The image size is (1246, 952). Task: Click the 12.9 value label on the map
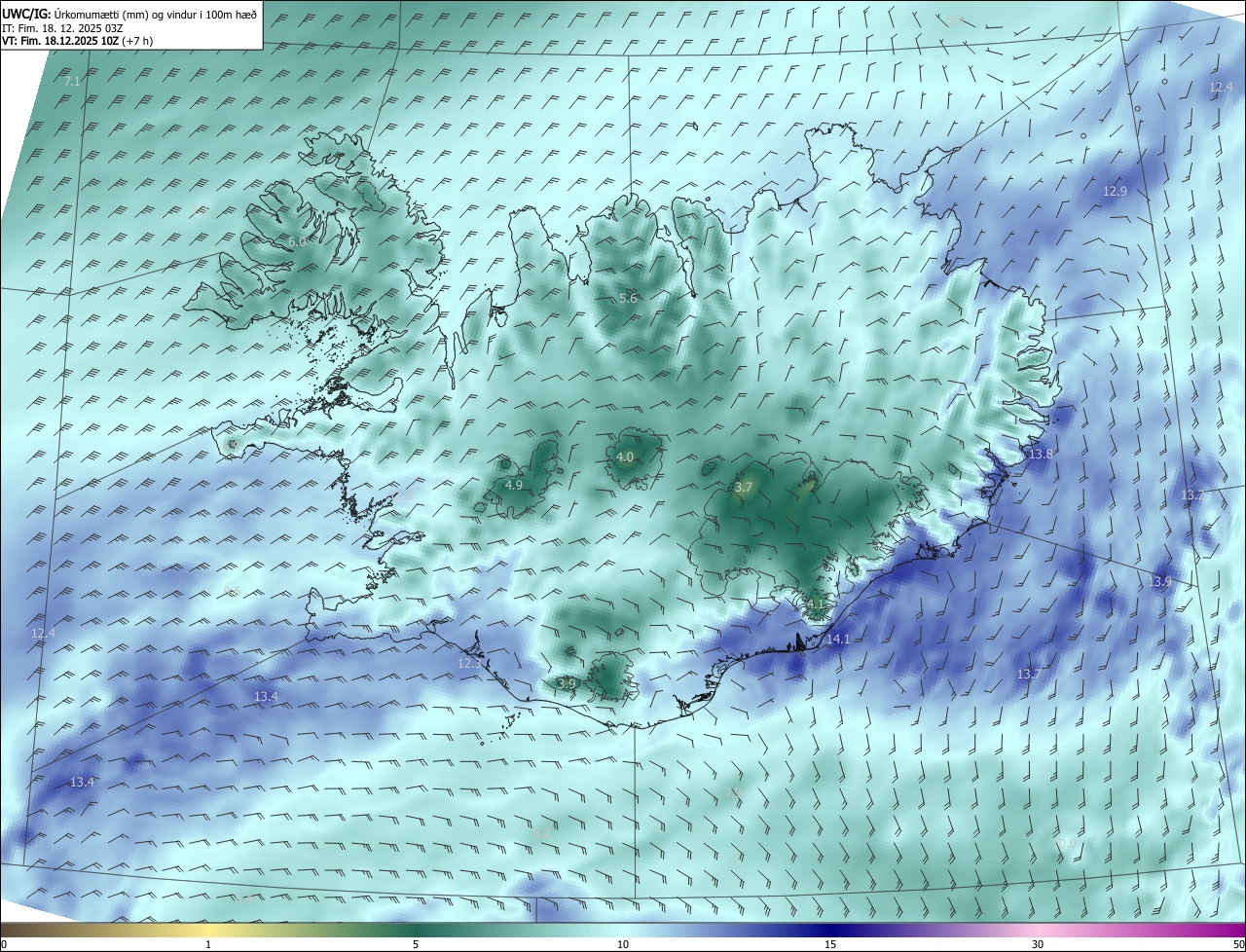click(x=1115, y=192)
